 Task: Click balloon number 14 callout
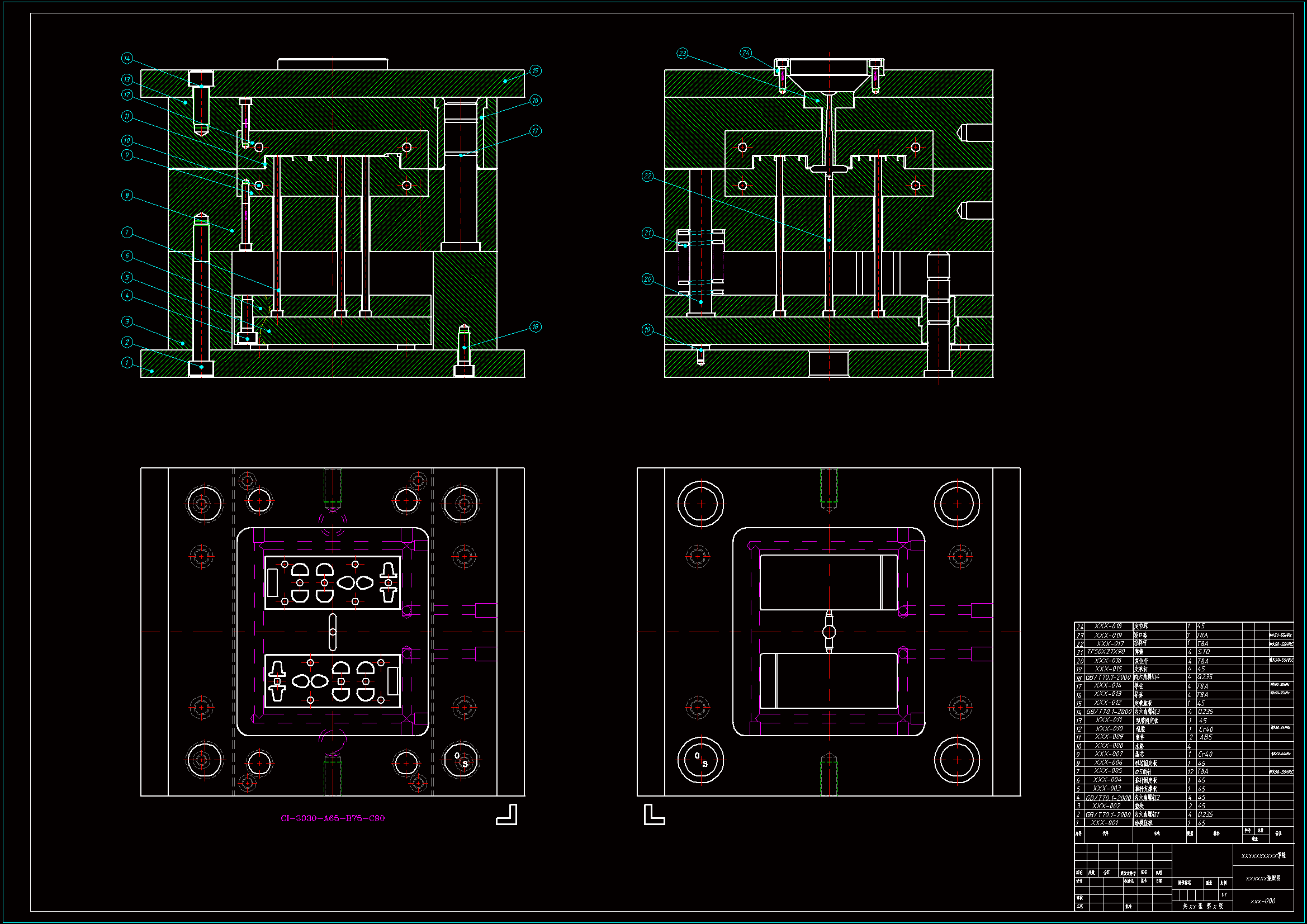pyautogui.click(x=127, y=58)
